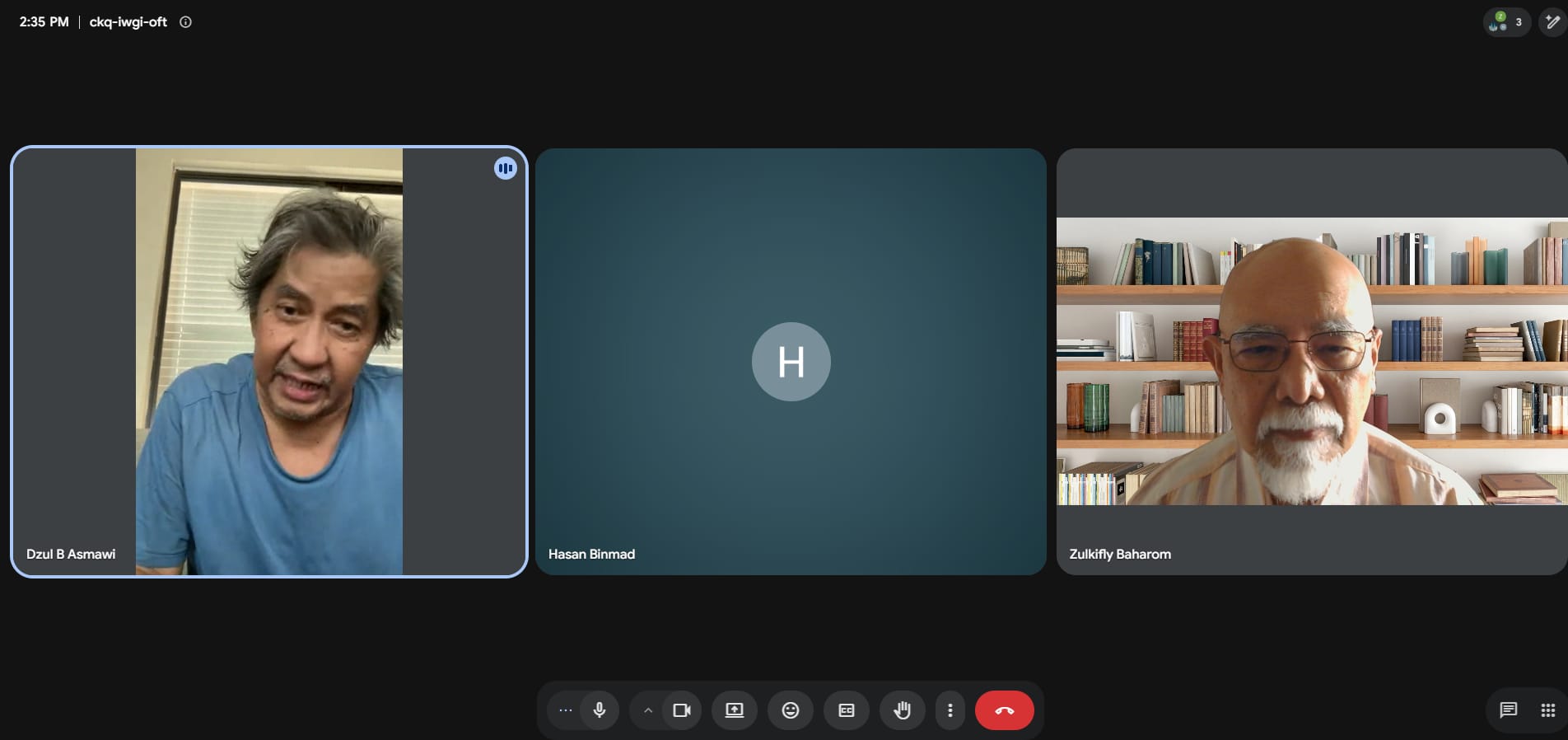Screen dimensions: 1568x740
Task: Turn on closed captions
Action: point(847,710)
